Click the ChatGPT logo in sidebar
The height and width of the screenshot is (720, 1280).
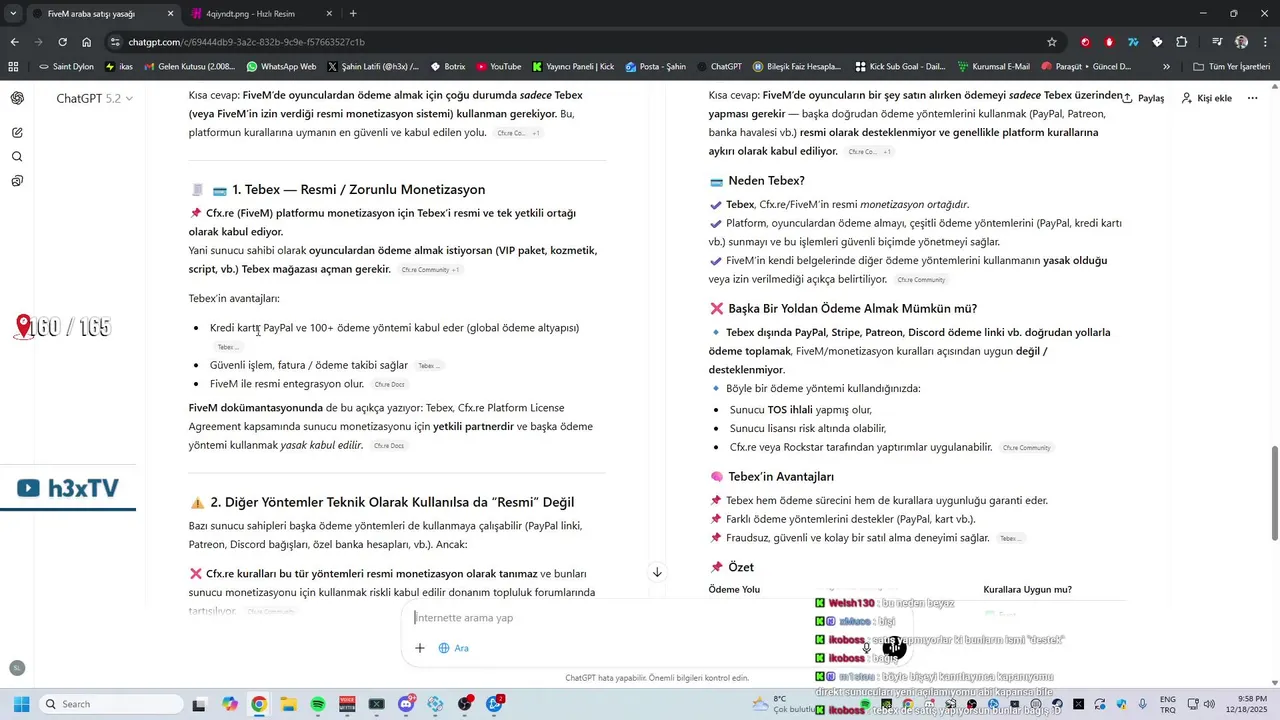click(x=17, y=98)
